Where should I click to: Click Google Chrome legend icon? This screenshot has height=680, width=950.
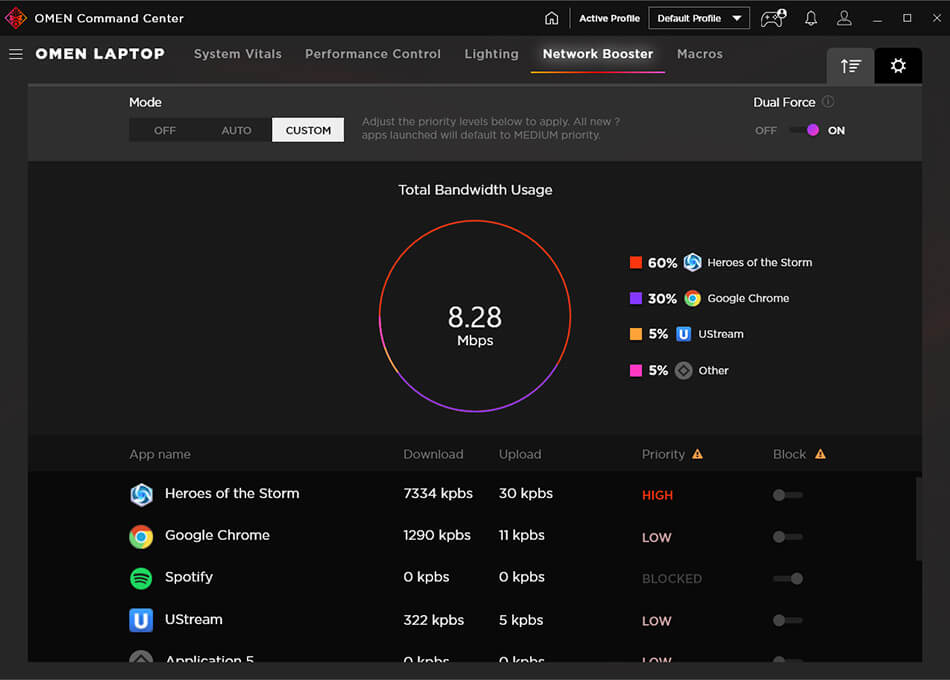(693, 298)
